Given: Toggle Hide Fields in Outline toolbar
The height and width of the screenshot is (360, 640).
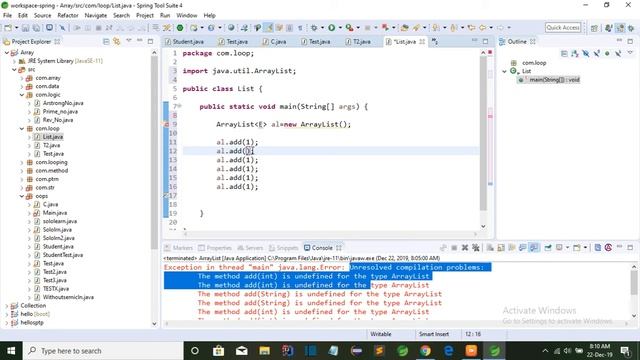Looking at the screenshot, I should [x=586, y=53].
